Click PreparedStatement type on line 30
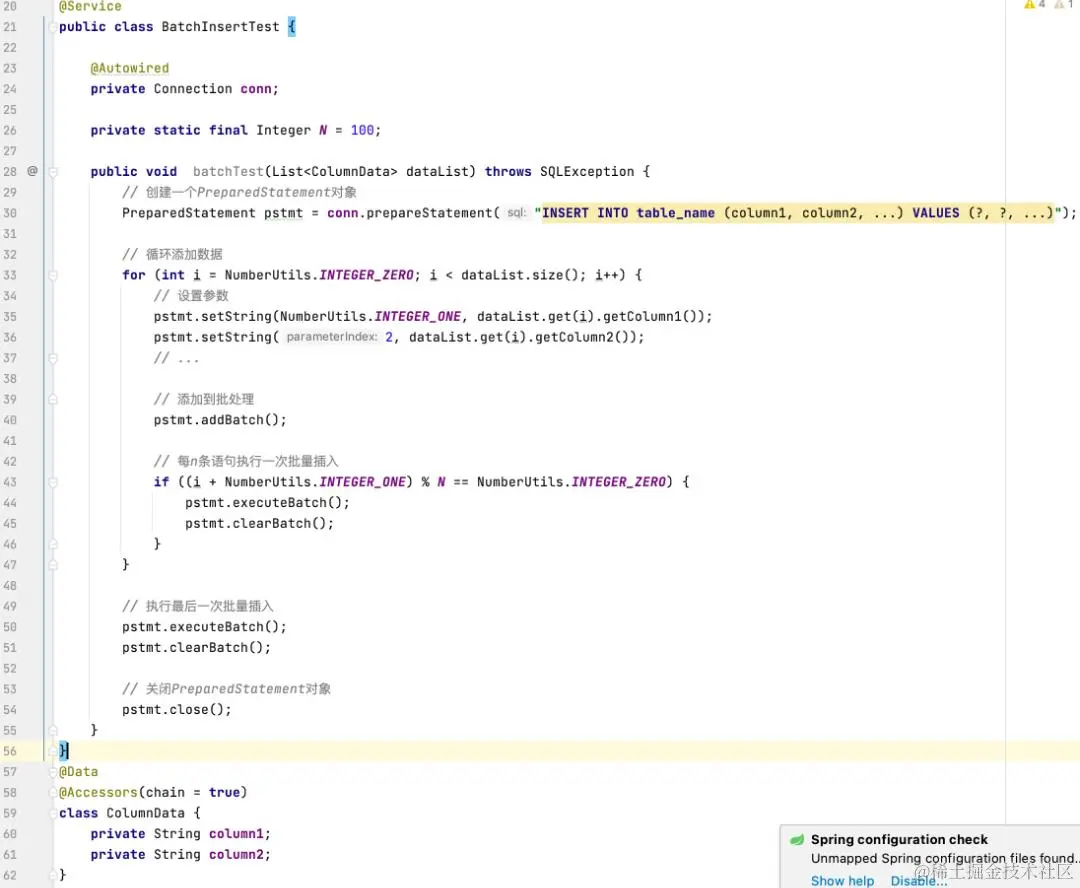The image size is (1080, 888). click(189, 213)
